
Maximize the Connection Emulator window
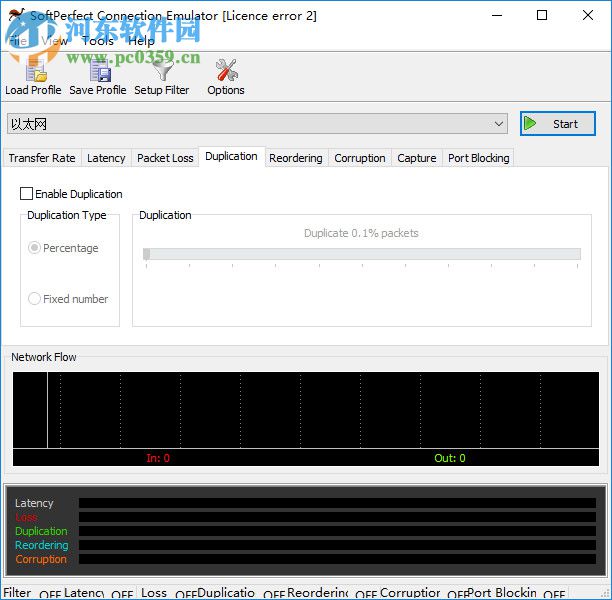[542, 15]
